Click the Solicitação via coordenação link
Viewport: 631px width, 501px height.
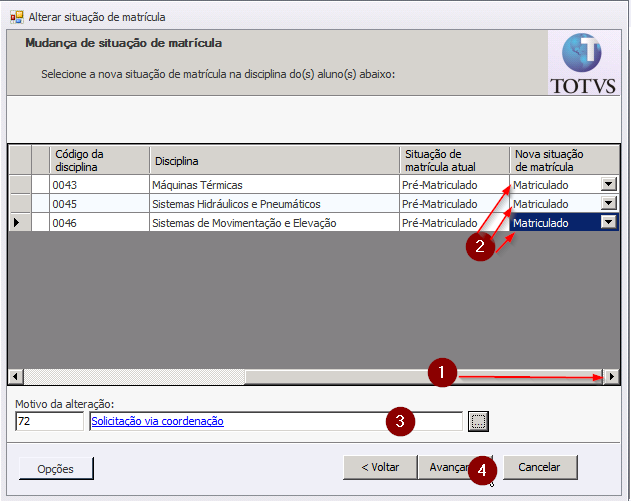click(157, 422)
